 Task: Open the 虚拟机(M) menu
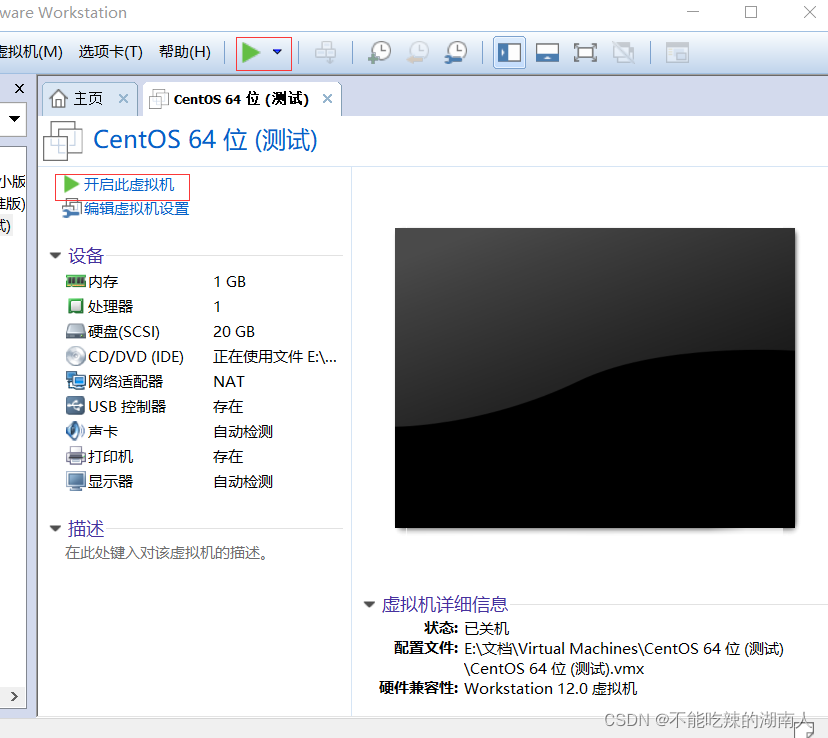point(31,52)
